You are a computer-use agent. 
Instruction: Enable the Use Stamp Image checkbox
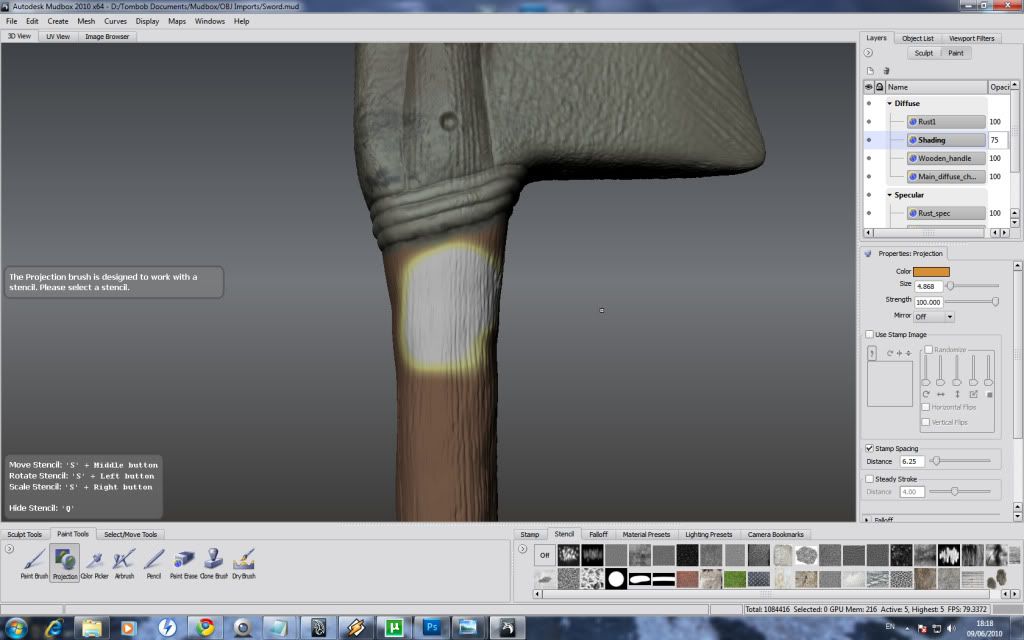coord(869,334)
